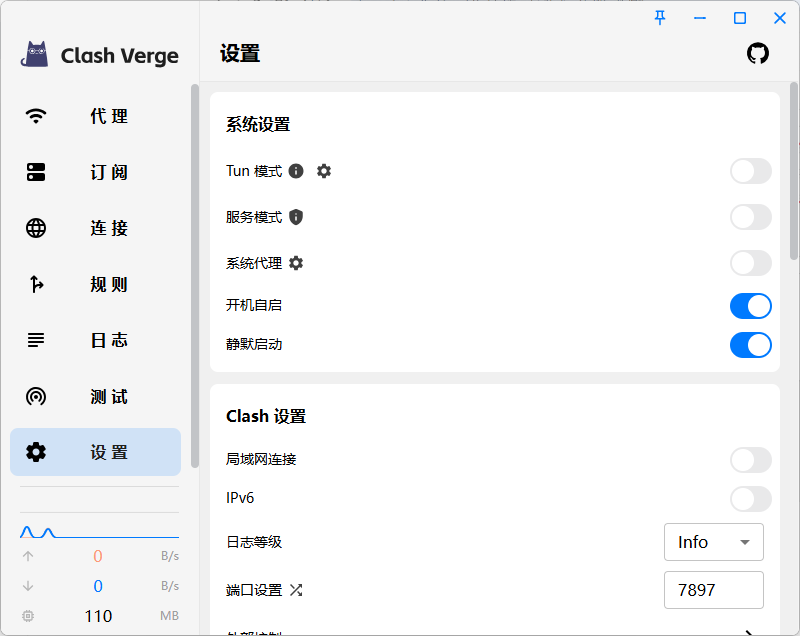Viewport: 800px width, 636px height.
Task: Open 系统代理 gear settings
Action: pos(296,263)
